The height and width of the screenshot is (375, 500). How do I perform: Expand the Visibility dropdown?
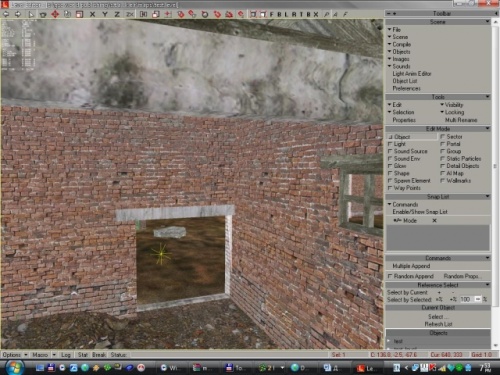tap(452, 105)
